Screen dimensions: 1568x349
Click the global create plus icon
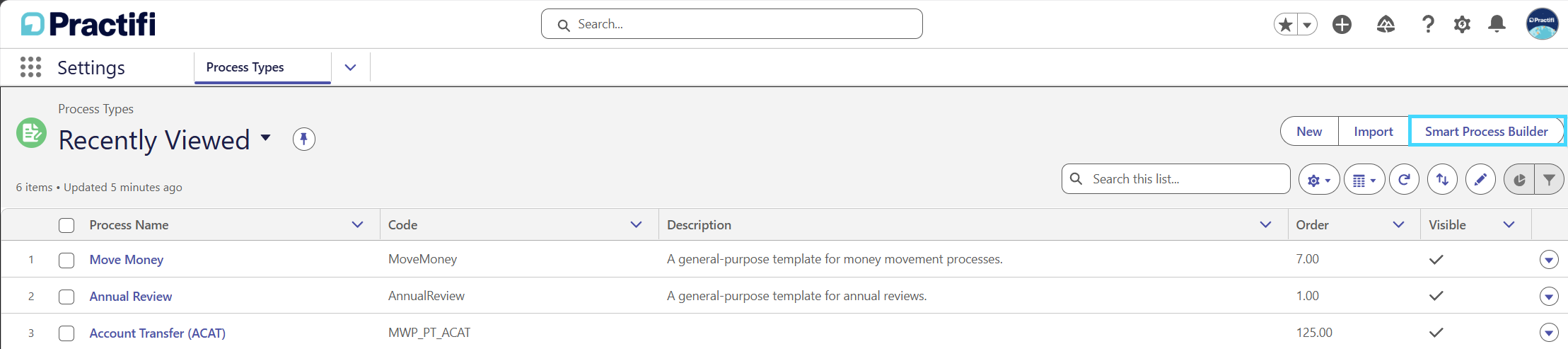[1342, 25]
